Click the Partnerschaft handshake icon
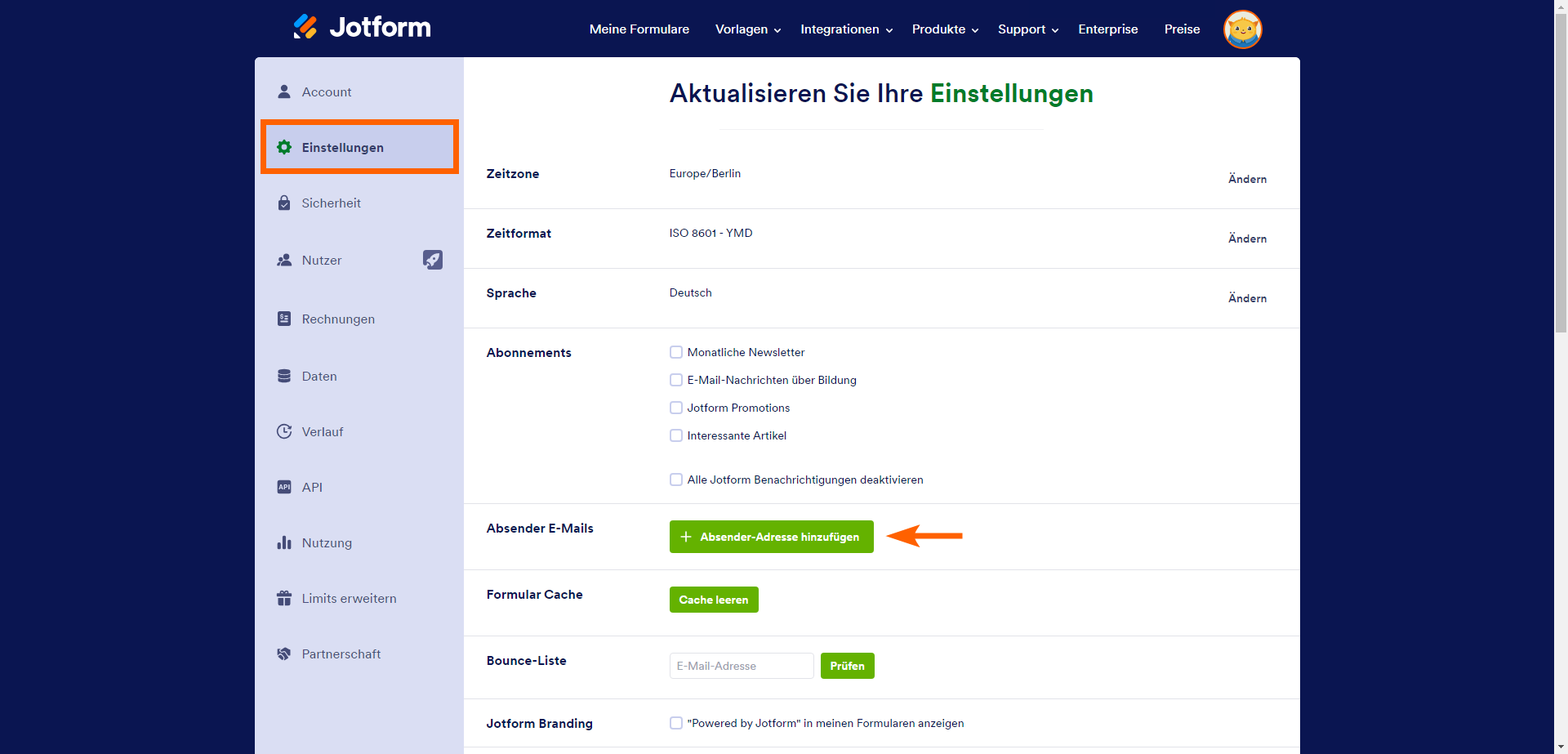This screenshot has height=754, width=1568. [284, 654]
